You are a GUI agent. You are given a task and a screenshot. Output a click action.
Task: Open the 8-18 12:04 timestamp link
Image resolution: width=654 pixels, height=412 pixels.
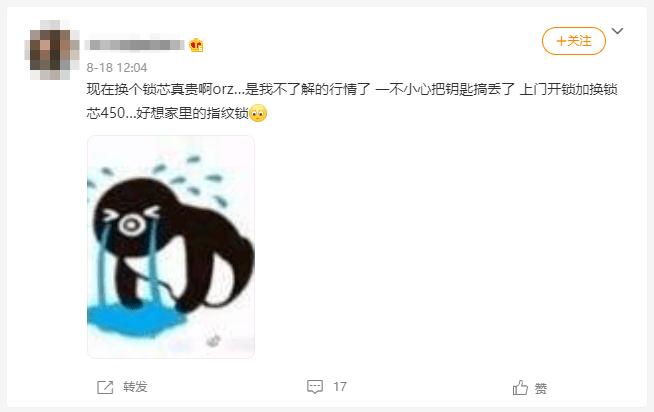point(117,68)
